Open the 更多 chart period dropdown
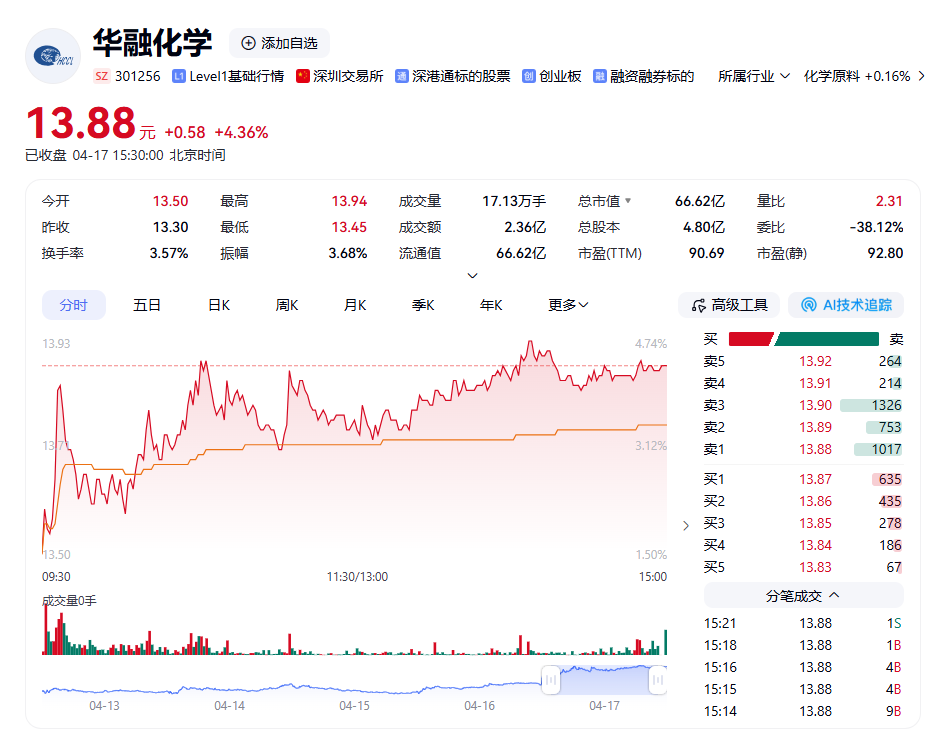This screenshot has width=928, height=741. (x=568, y=305)
